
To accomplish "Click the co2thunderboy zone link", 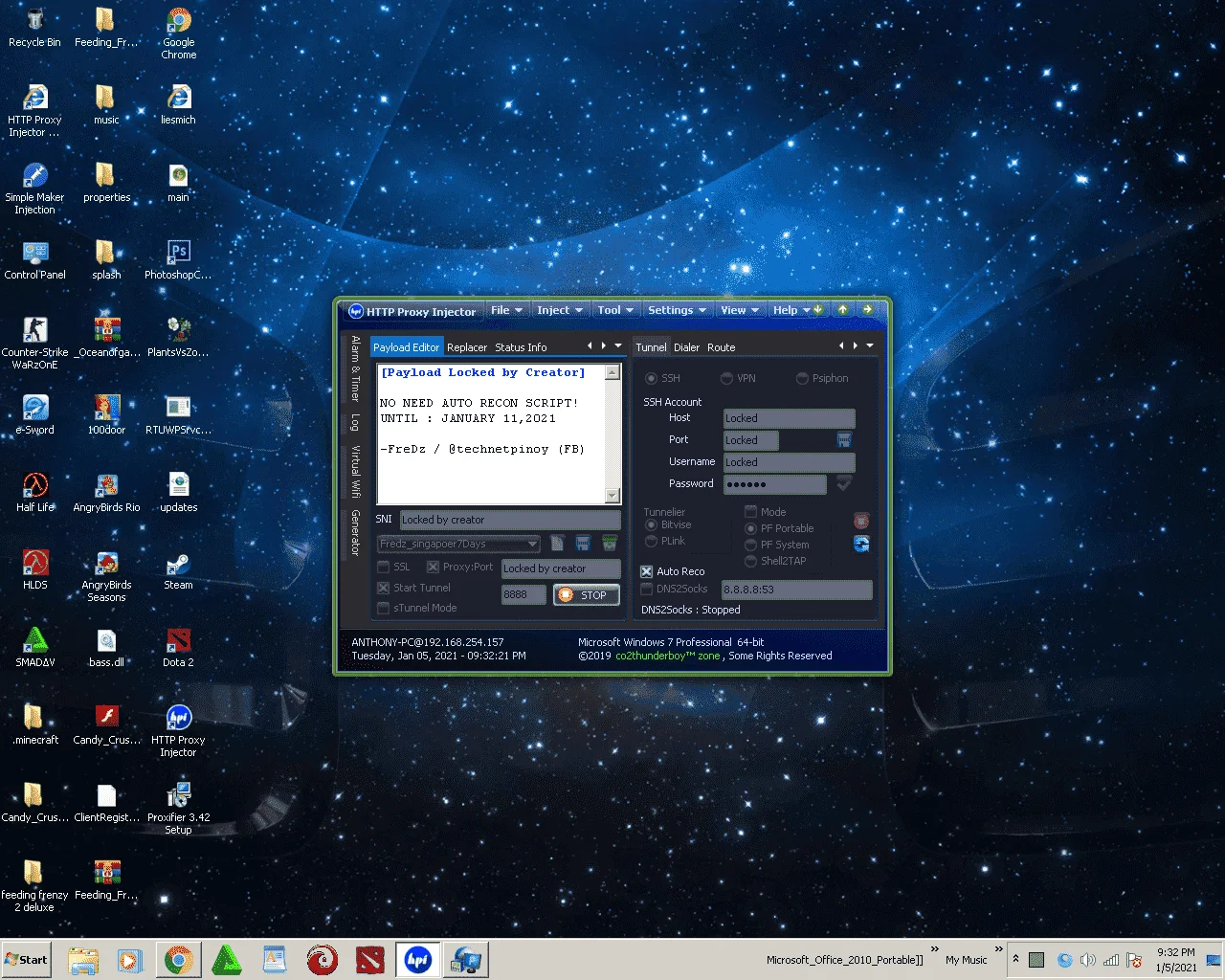I will 668,656.
